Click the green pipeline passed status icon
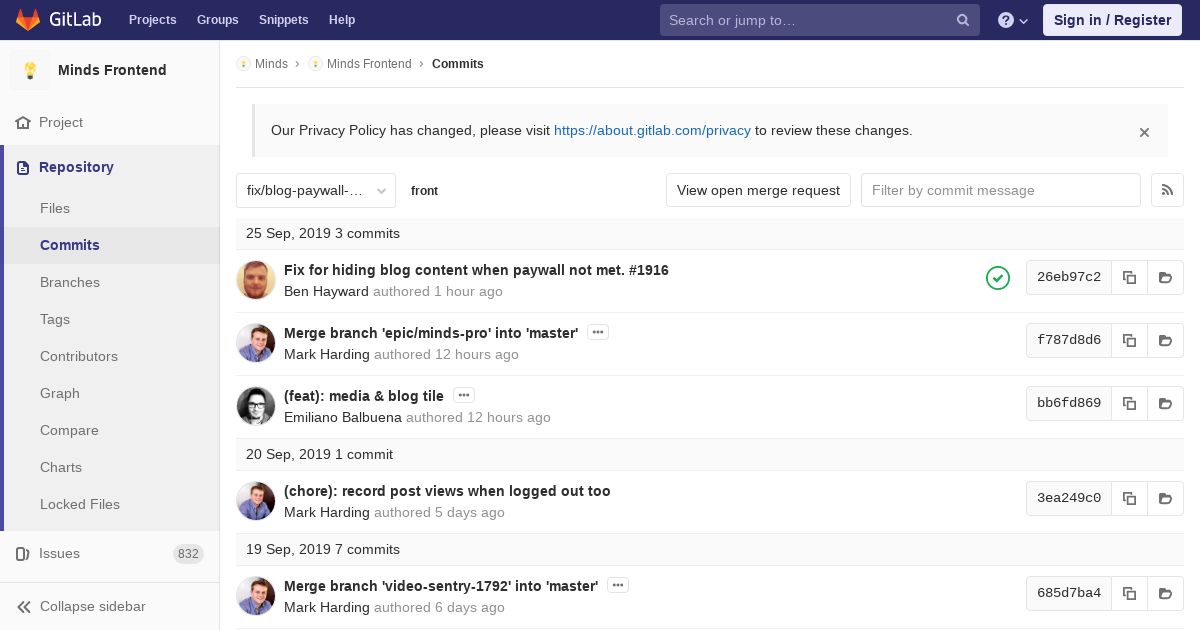This screenshot has width=1200, height=630. click(x=997, y=278)
